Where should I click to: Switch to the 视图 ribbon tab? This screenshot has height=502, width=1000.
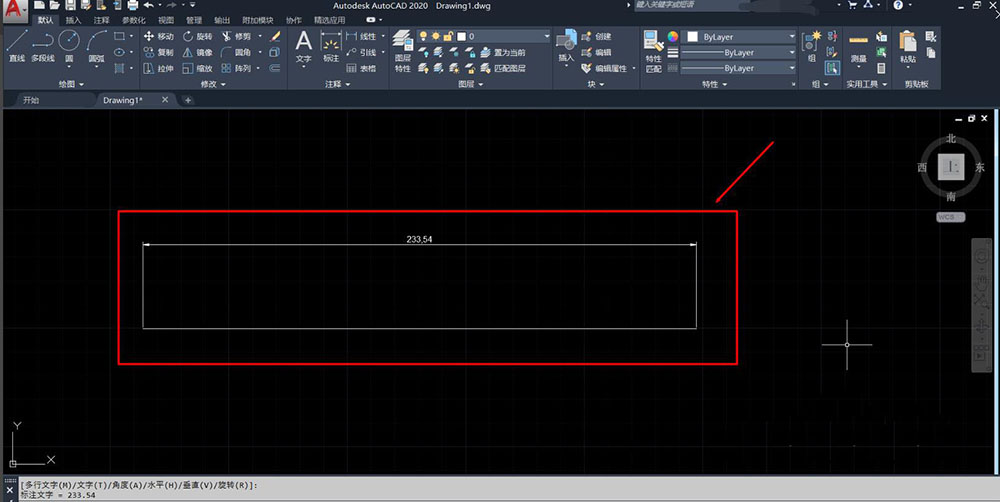(x=166, y=20)
